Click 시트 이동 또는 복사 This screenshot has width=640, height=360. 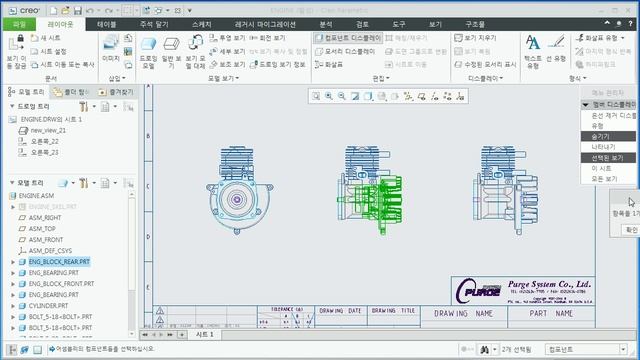click(x=62, y=64)
